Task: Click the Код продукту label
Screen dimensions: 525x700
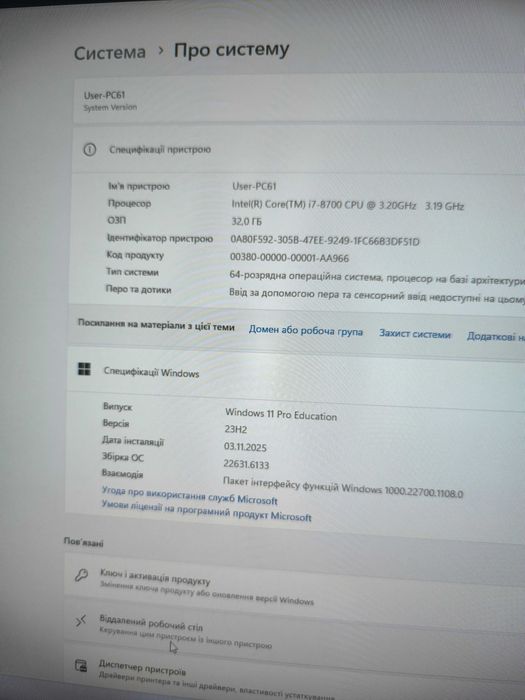Action: click(135, 255)
